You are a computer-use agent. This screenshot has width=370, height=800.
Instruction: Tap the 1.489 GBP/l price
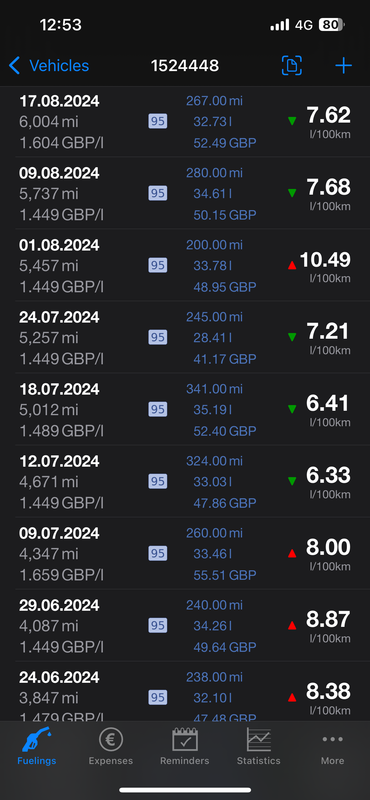[62, 431]
